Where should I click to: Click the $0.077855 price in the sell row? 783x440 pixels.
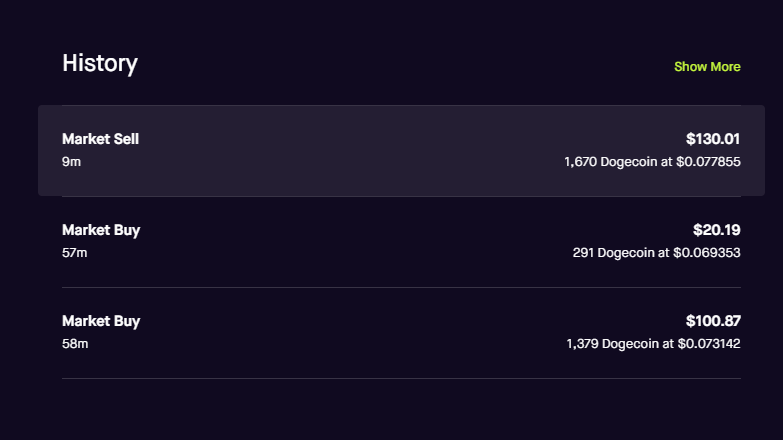[707, 161]
